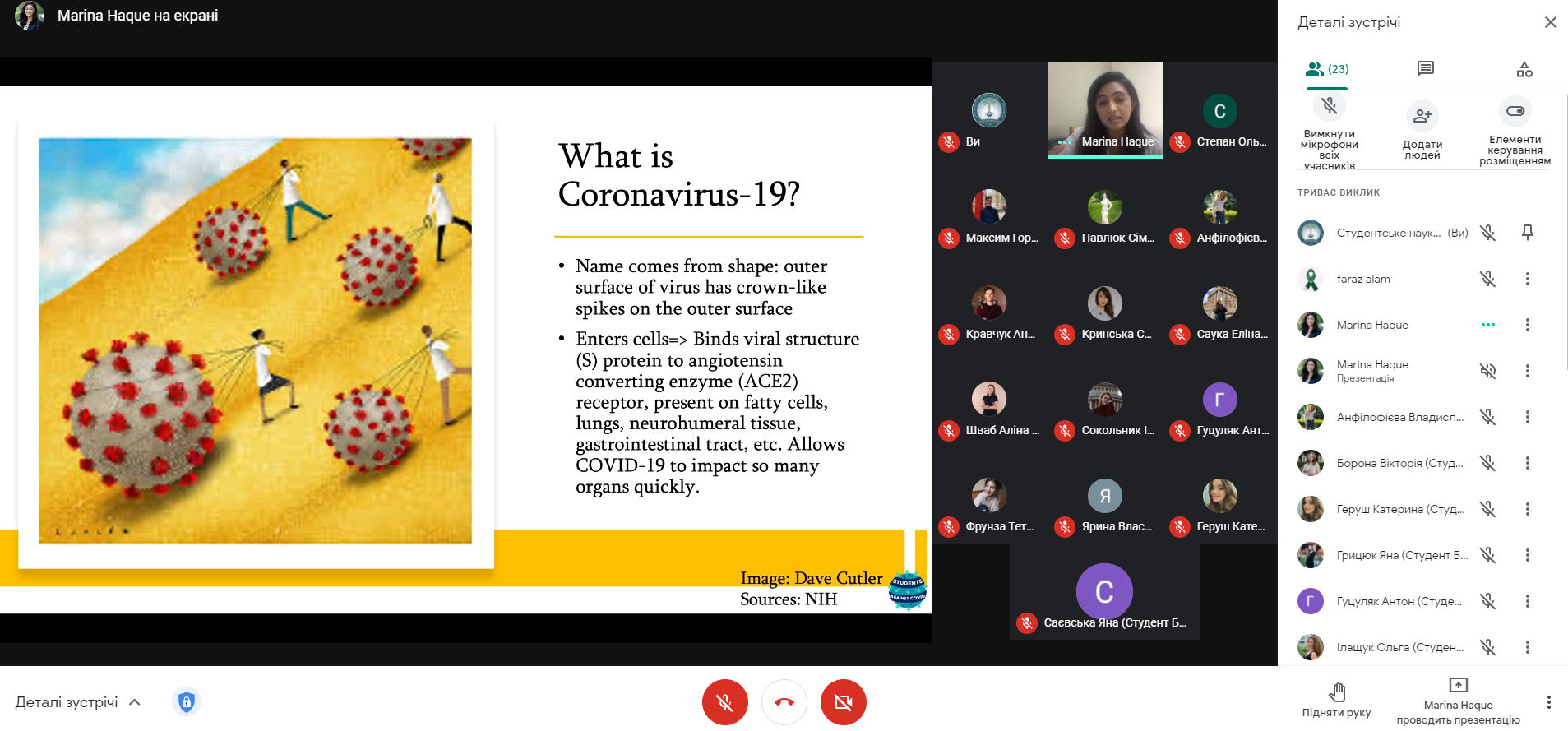
Task: Switch to the chat messages tab
Action: (1425, 69)
